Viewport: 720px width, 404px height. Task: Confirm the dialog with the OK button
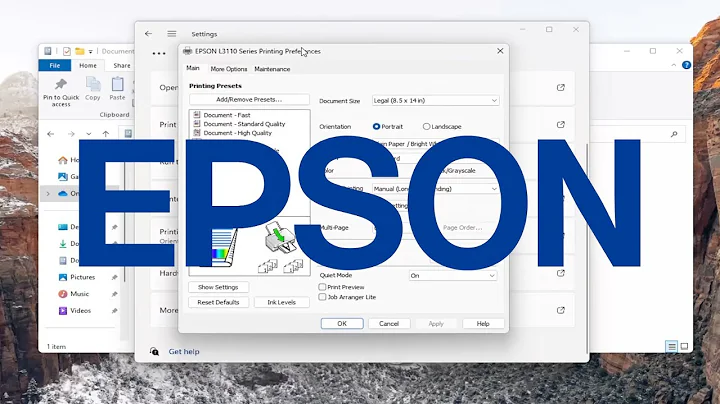pos(342,324)
